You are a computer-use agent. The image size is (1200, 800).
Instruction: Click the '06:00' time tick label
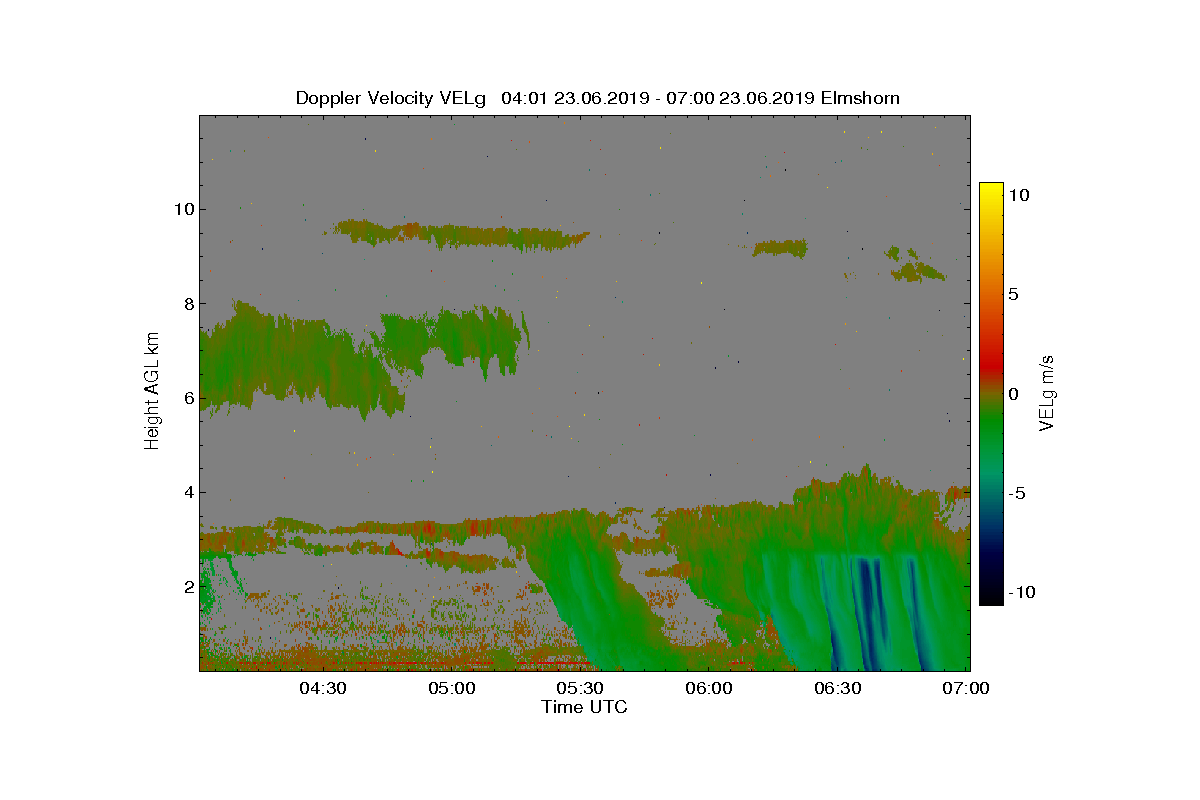(x=709, y=688)
